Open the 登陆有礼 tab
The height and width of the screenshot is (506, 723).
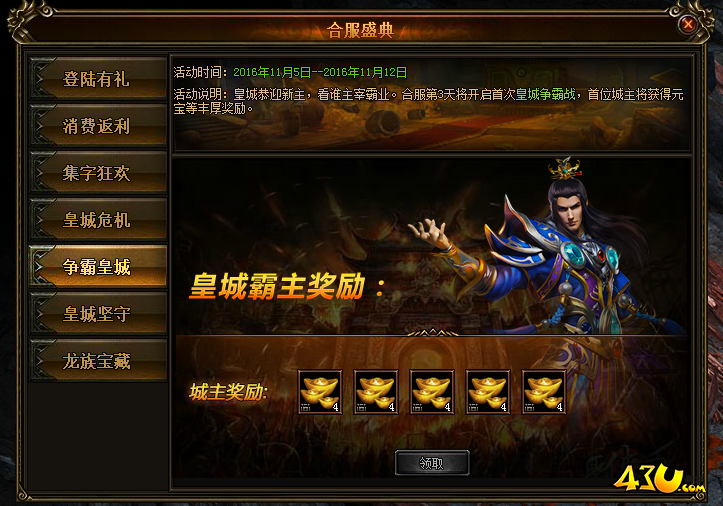98,78
